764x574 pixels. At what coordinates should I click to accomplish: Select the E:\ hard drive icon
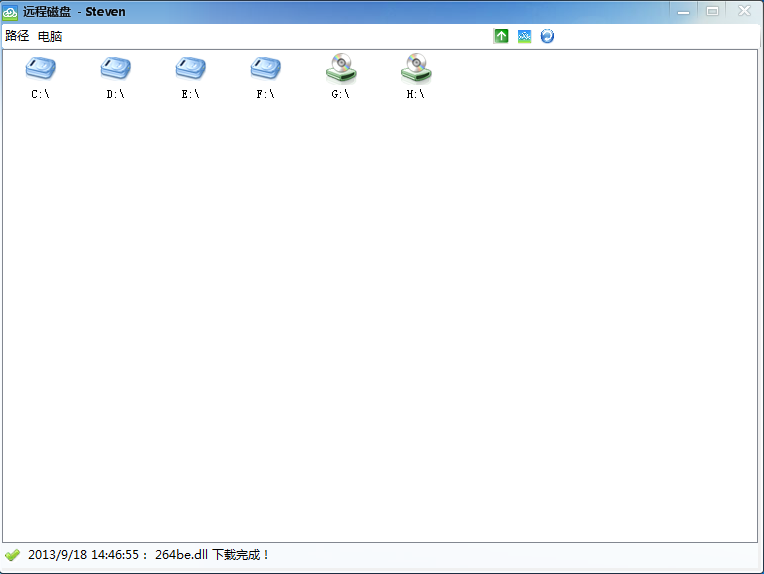click(191, 68)
